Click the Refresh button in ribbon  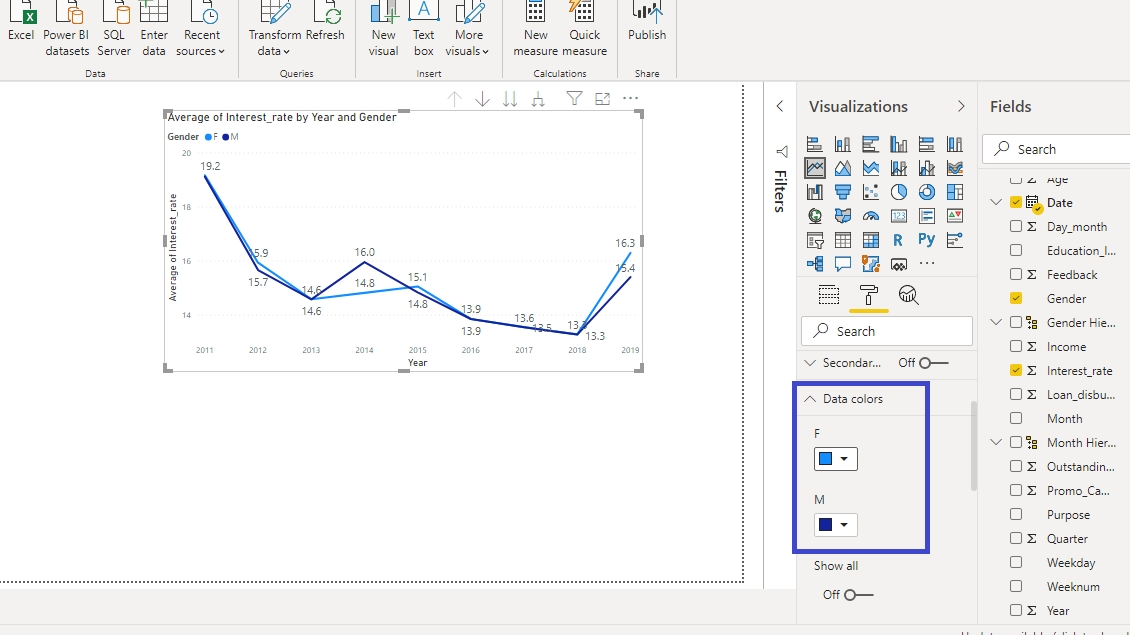(325, 24)
